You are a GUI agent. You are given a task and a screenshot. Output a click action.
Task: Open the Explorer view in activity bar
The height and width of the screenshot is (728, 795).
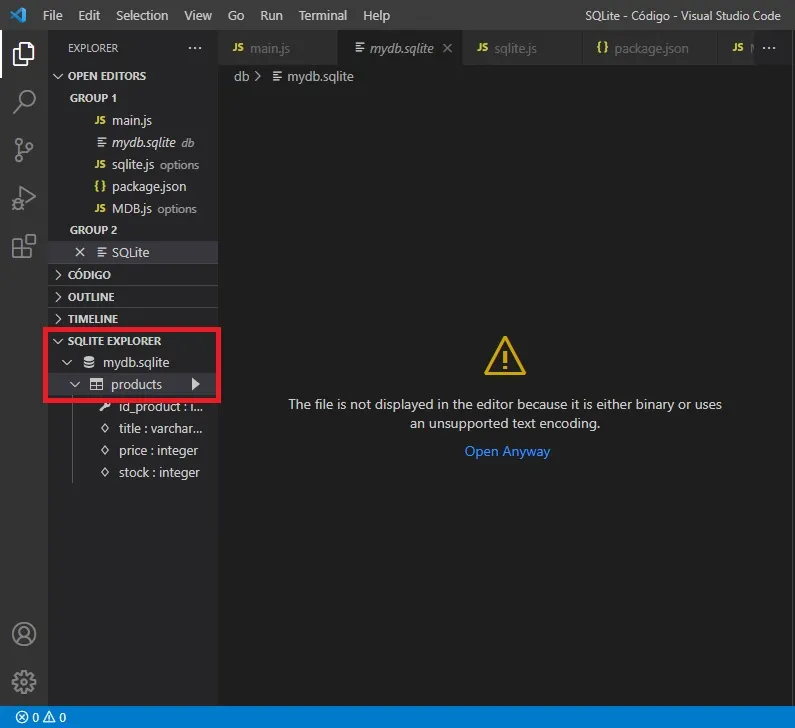pyautogui.click(x=23, y=54)
